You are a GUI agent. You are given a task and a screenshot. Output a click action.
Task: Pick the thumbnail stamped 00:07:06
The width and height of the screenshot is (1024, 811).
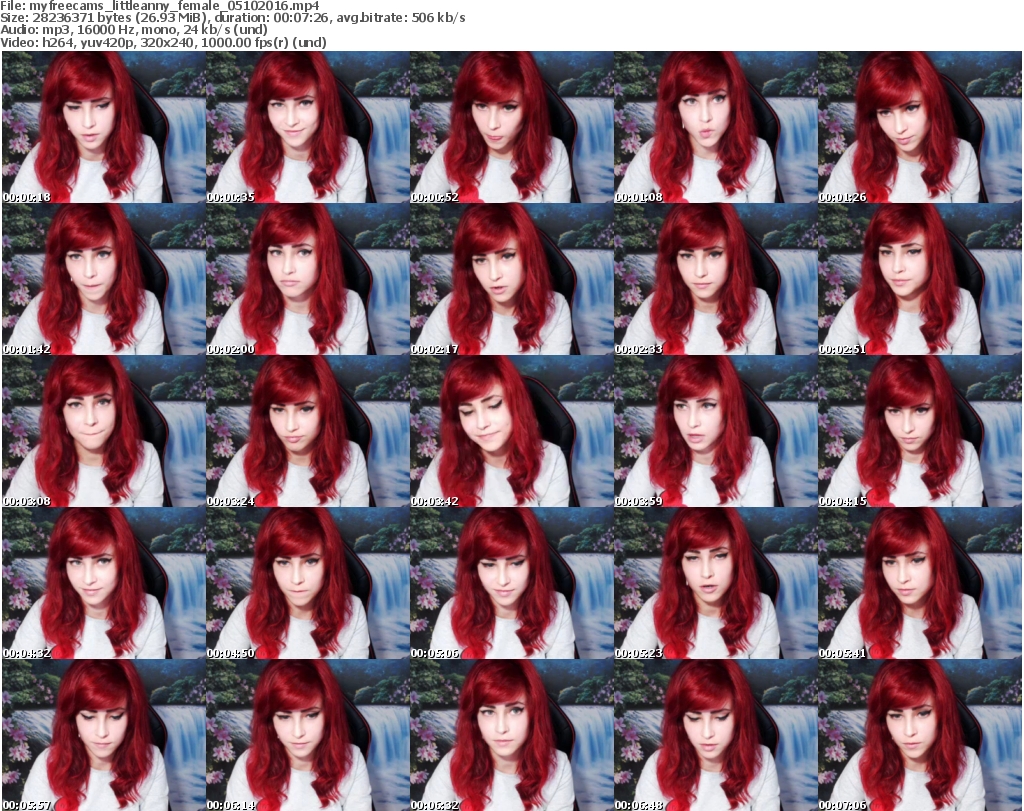919,735
